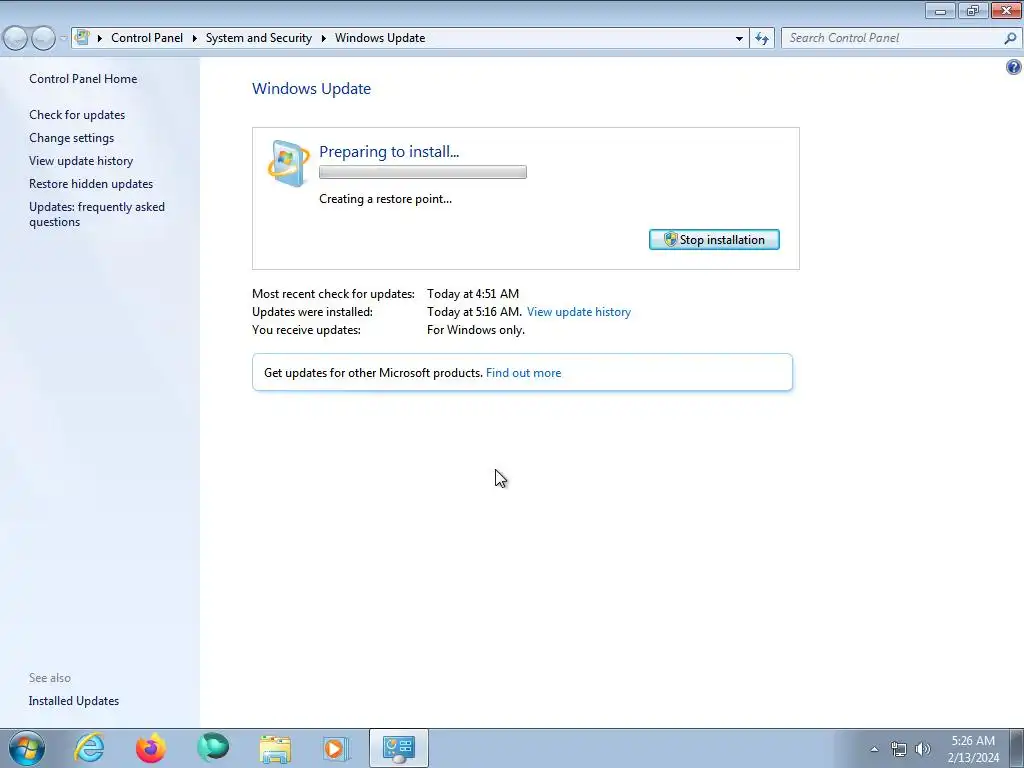This screenshot has width=1024, height=768.
Task: Click 'Preparing to install...' heading
Action: click(389, 152)
